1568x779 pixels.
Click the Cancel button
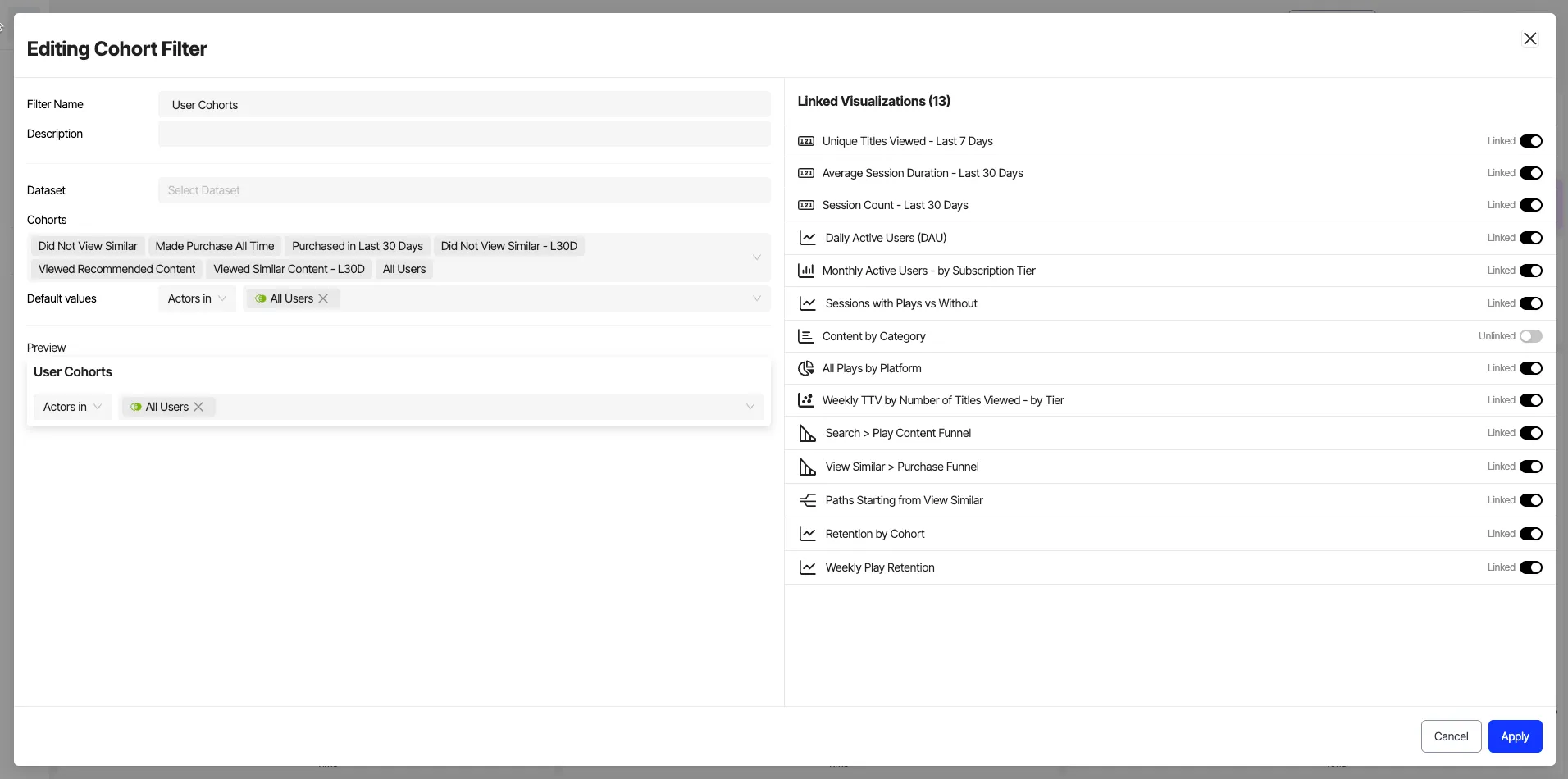point(1451,736)
